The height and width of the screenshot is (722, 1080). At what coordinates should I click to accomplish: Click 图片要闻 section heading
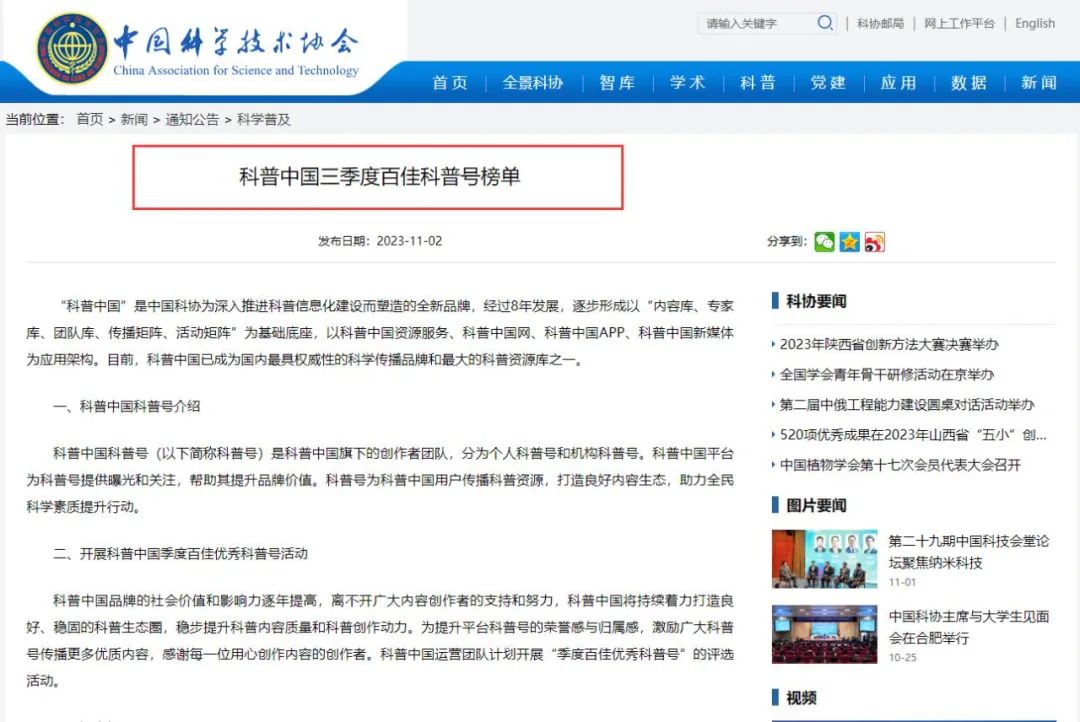click(816, 506)
